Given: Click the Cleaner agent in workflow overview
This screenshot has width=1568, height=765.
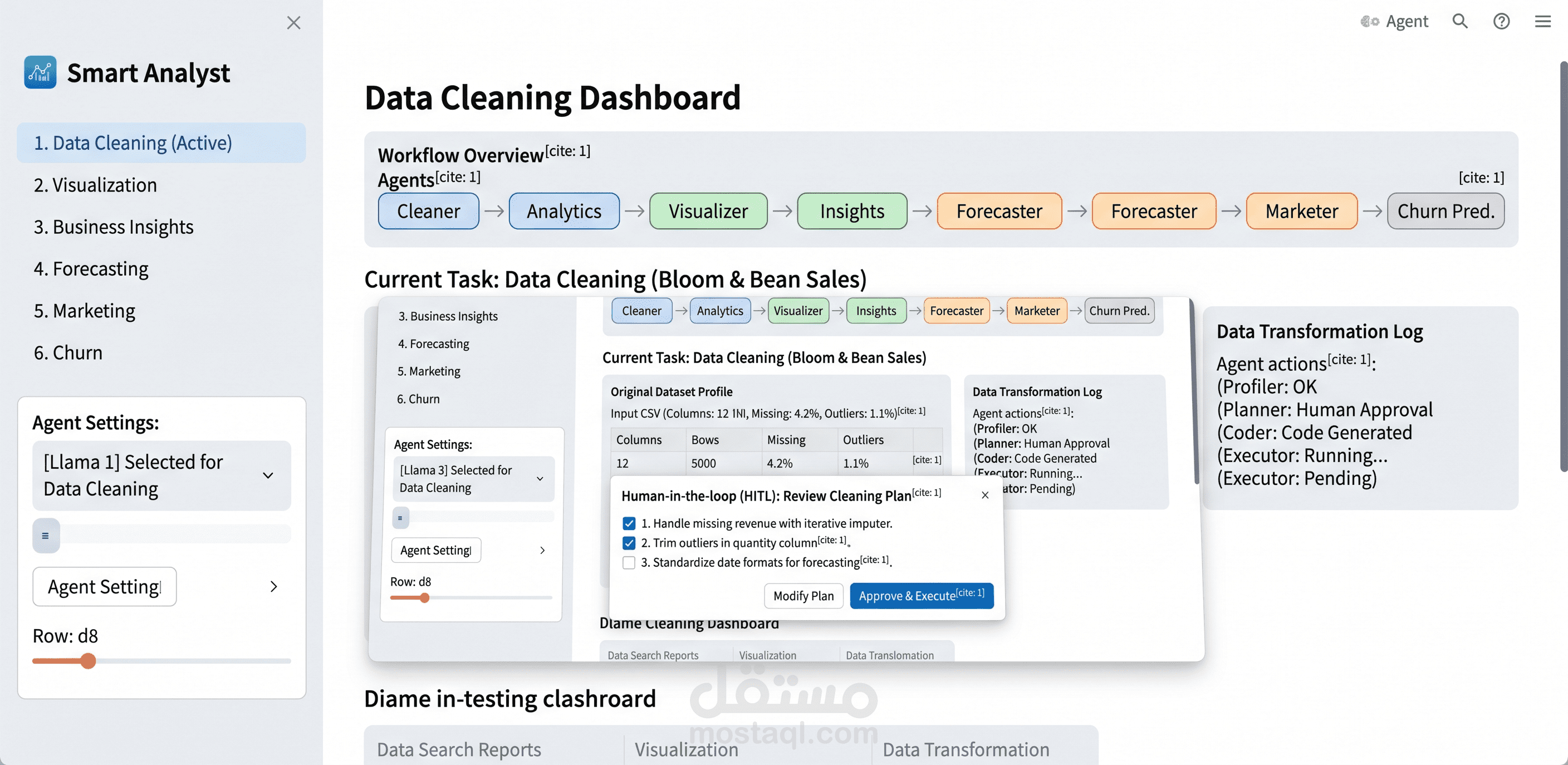Looking at the screenshot, I should click(x=429, y=211).
